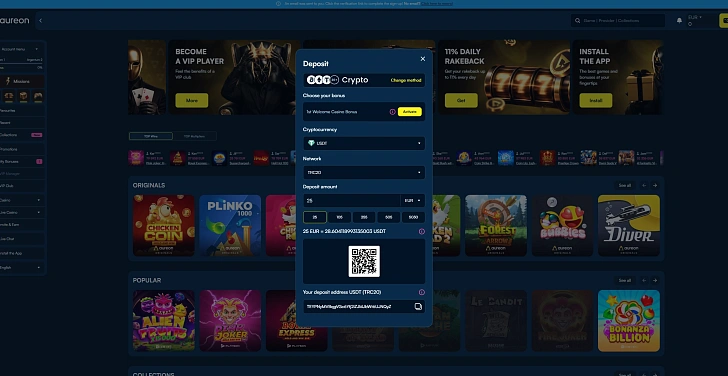The width and height of the screenshot is (728, 376).
Task: Open info icon beside Welcome Casino Bonus
Action: click(x=392, y=112)
